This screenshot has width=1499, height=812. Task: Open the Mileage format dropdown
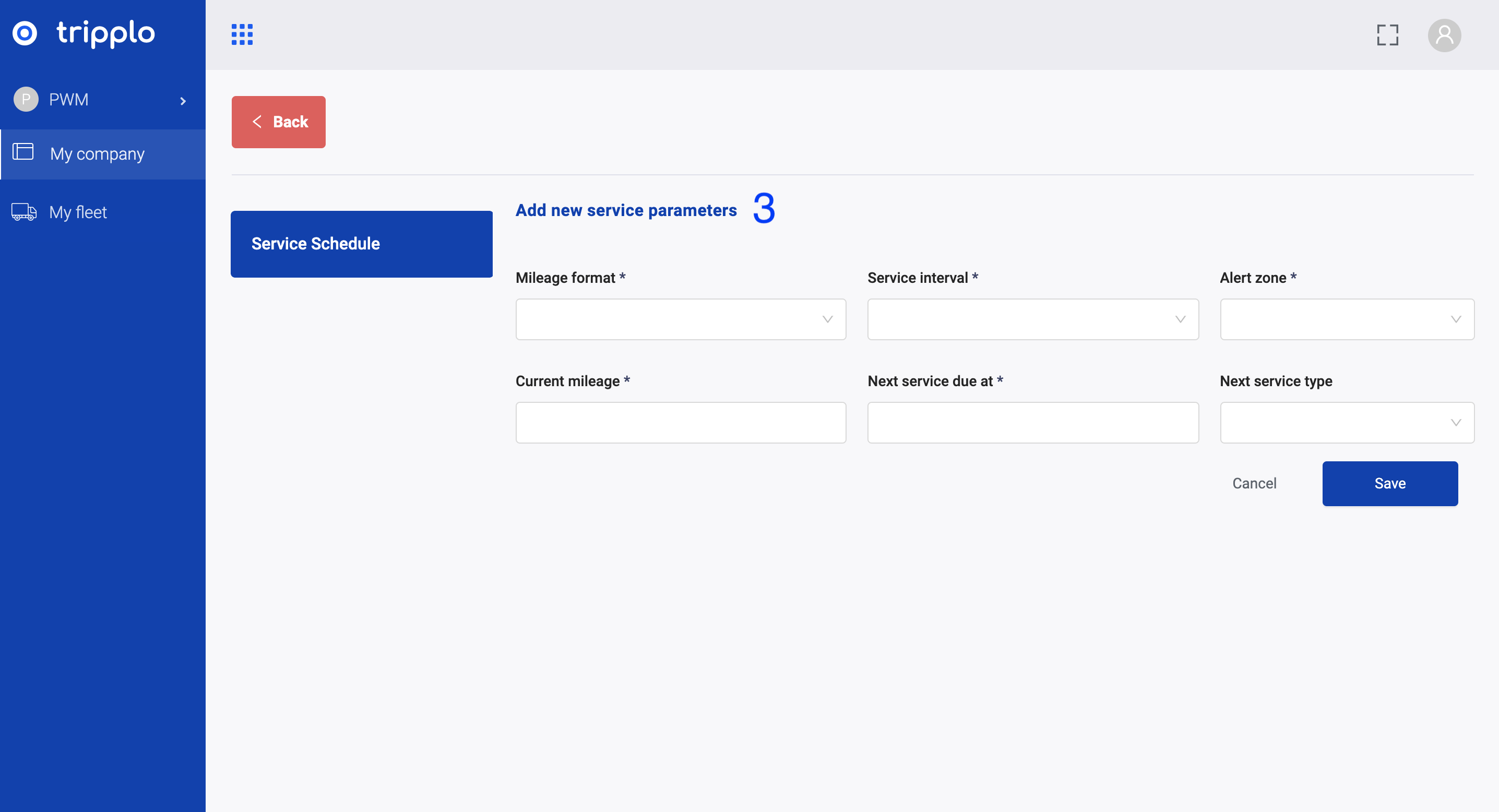[x=680, y=319]
